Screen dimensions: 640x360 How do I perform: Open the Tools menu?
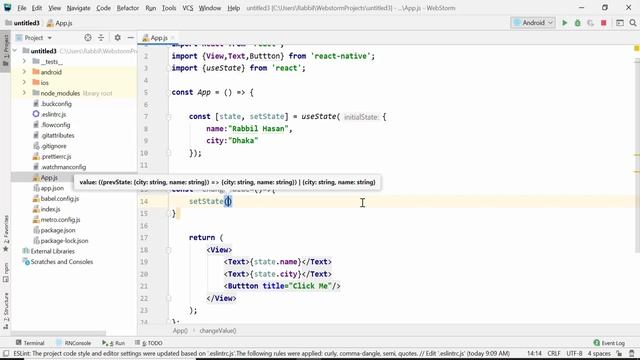coord(169,8)
